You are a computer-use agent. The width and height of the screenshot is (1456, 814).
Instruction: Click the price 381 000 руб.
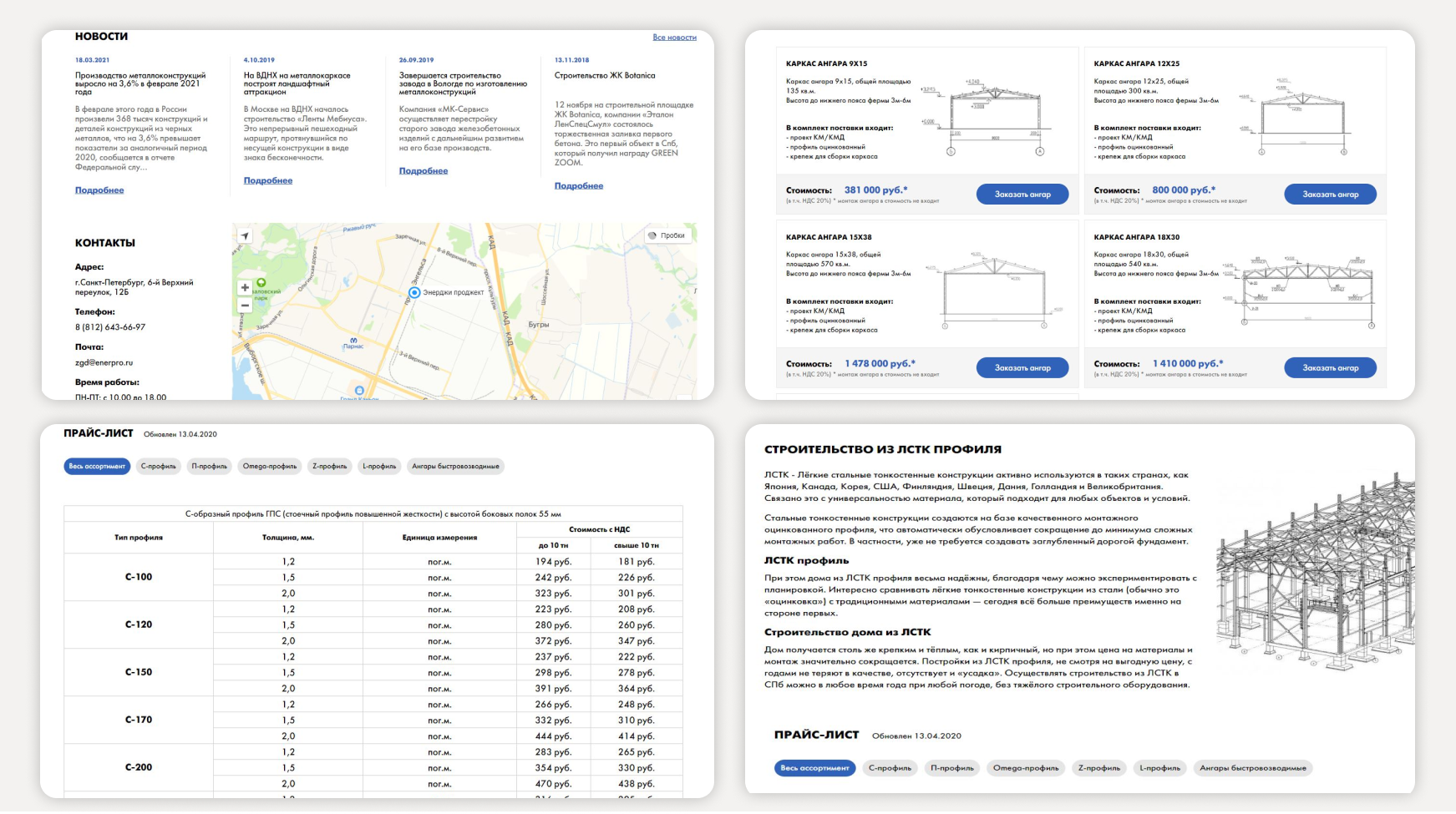(875, 190)
